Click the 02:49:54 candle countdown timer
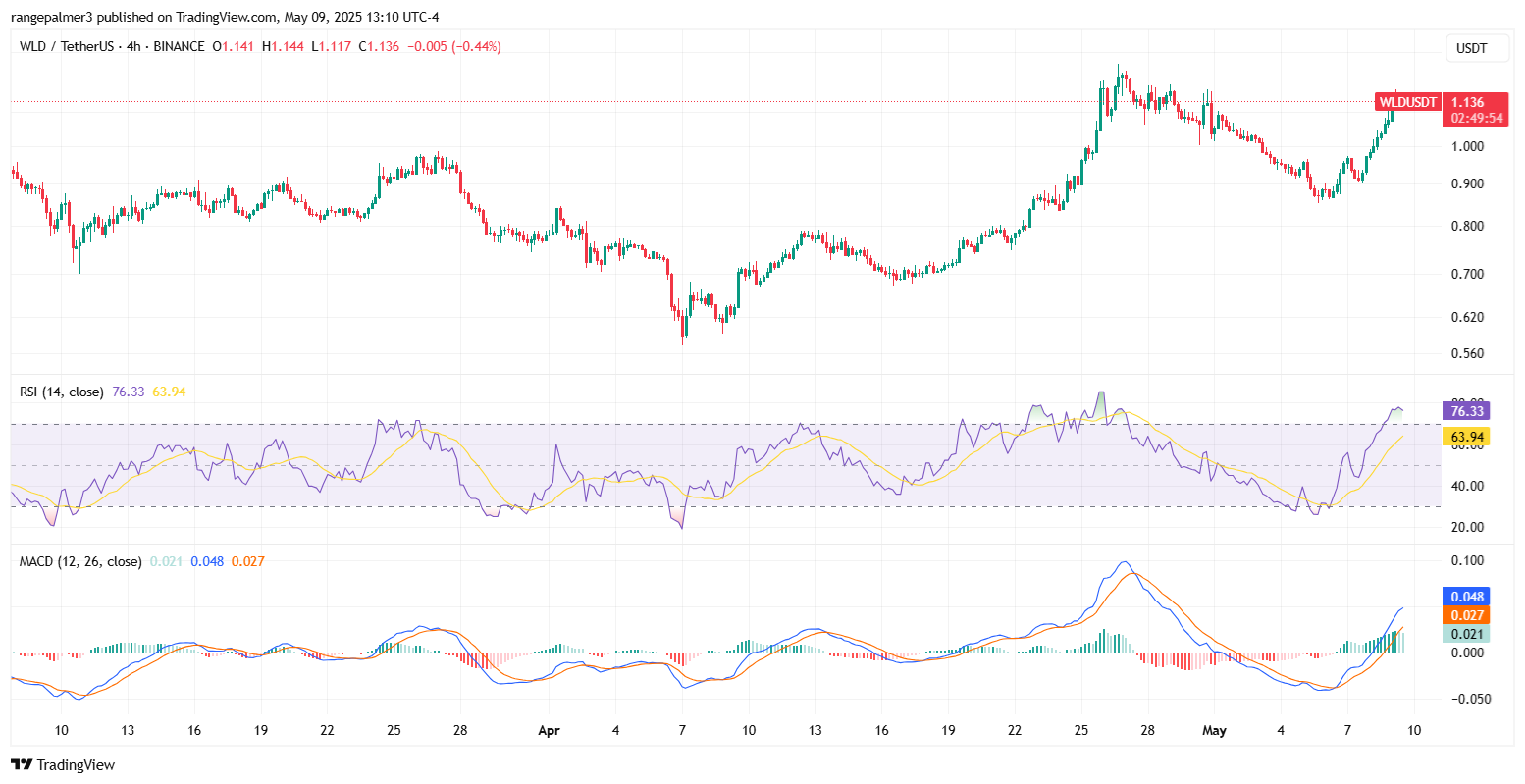The width and height of the screenshot is (1525, 784). coord(1477,118)
